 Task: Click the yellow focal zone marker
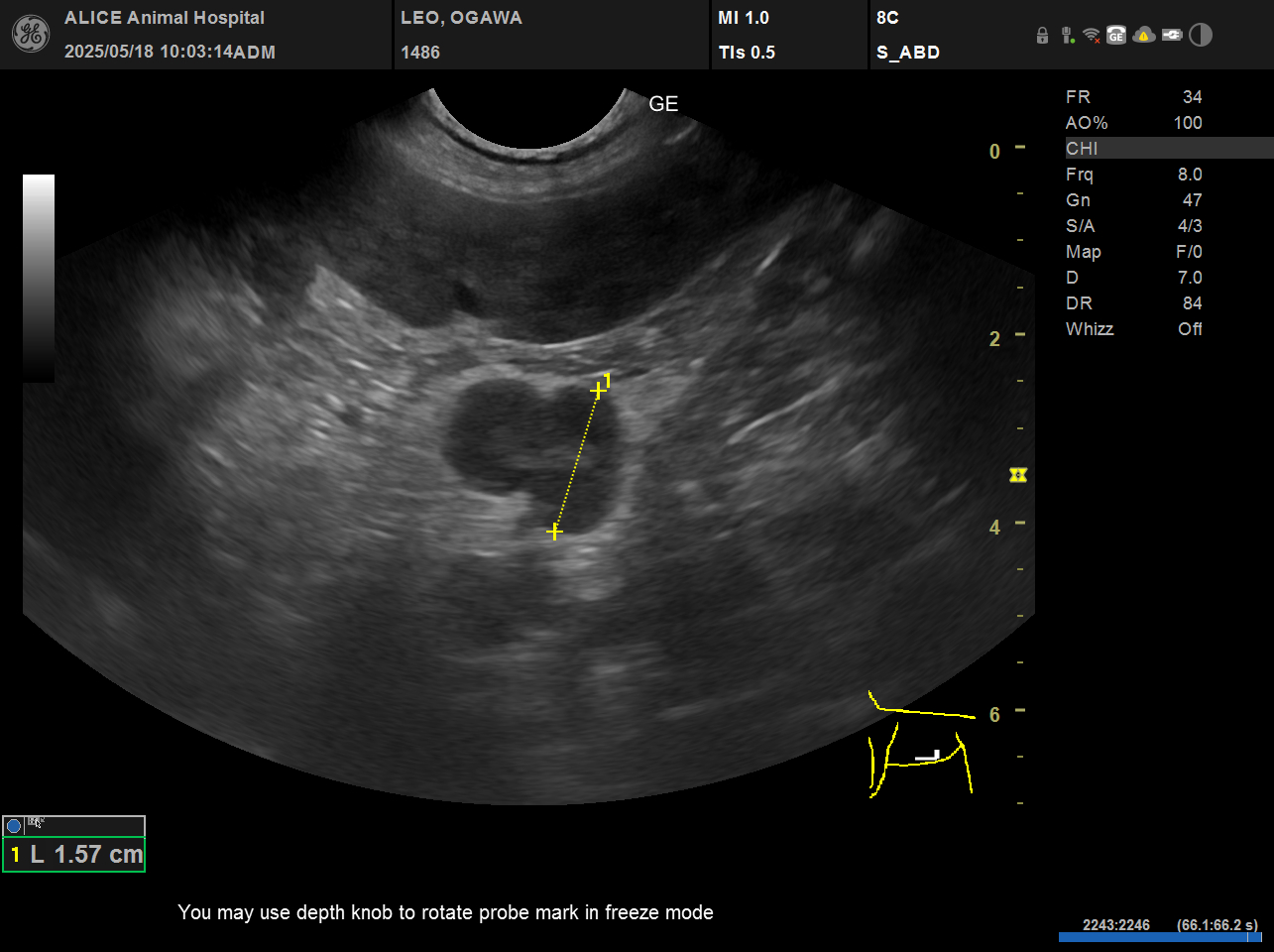[1018, 476]
